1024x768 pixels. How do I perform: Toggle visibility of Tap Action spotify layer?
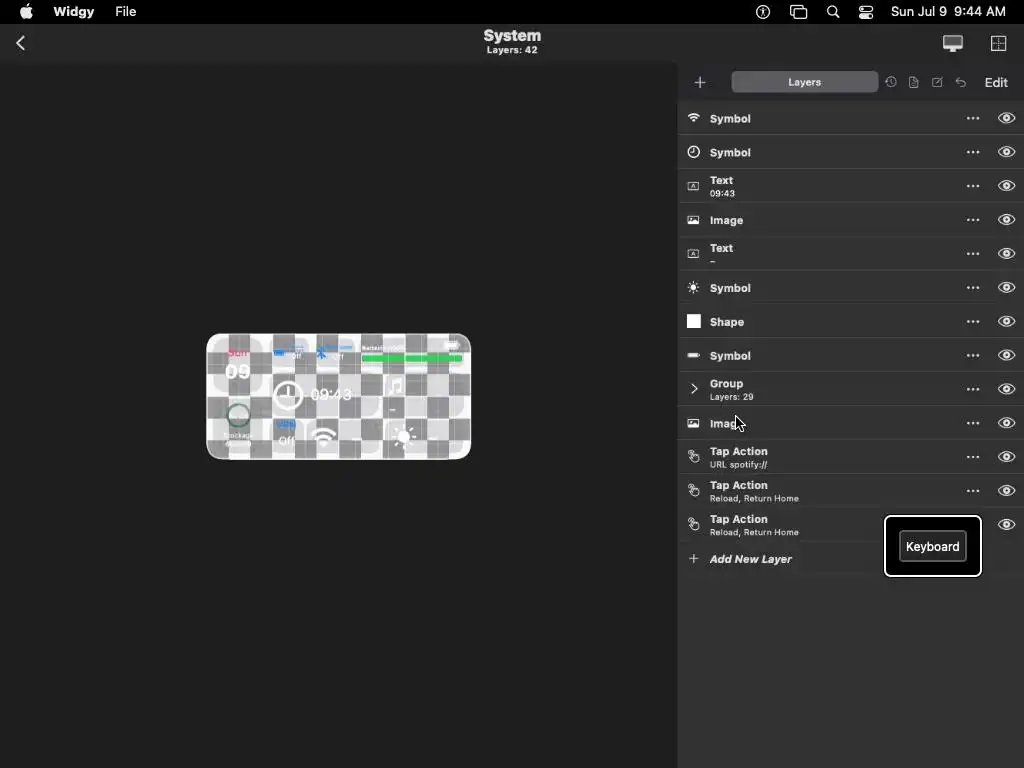pyautogui.click(x=1006, y=457)
